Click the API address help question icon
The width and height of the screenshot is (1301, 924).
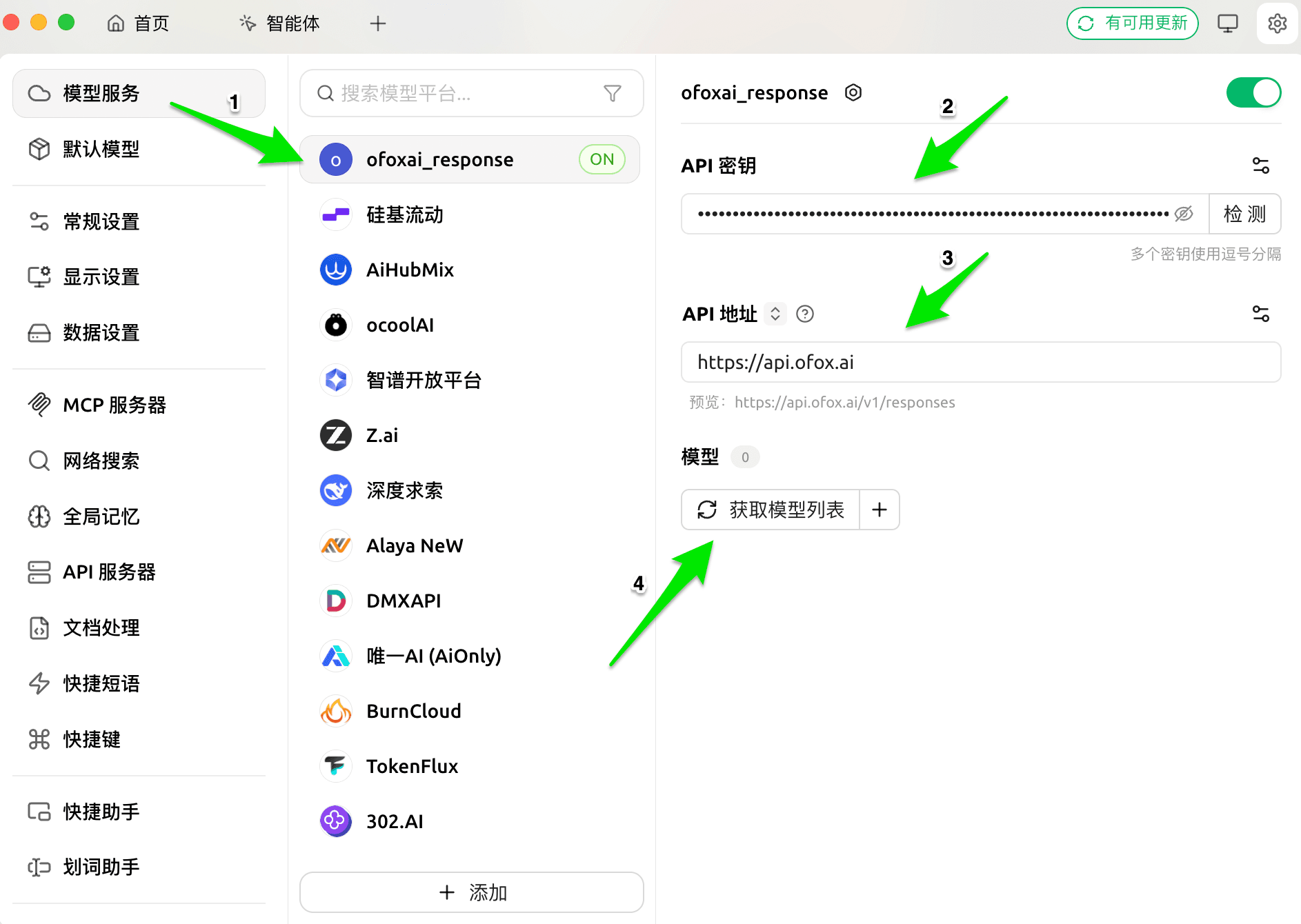click(805, 314)
